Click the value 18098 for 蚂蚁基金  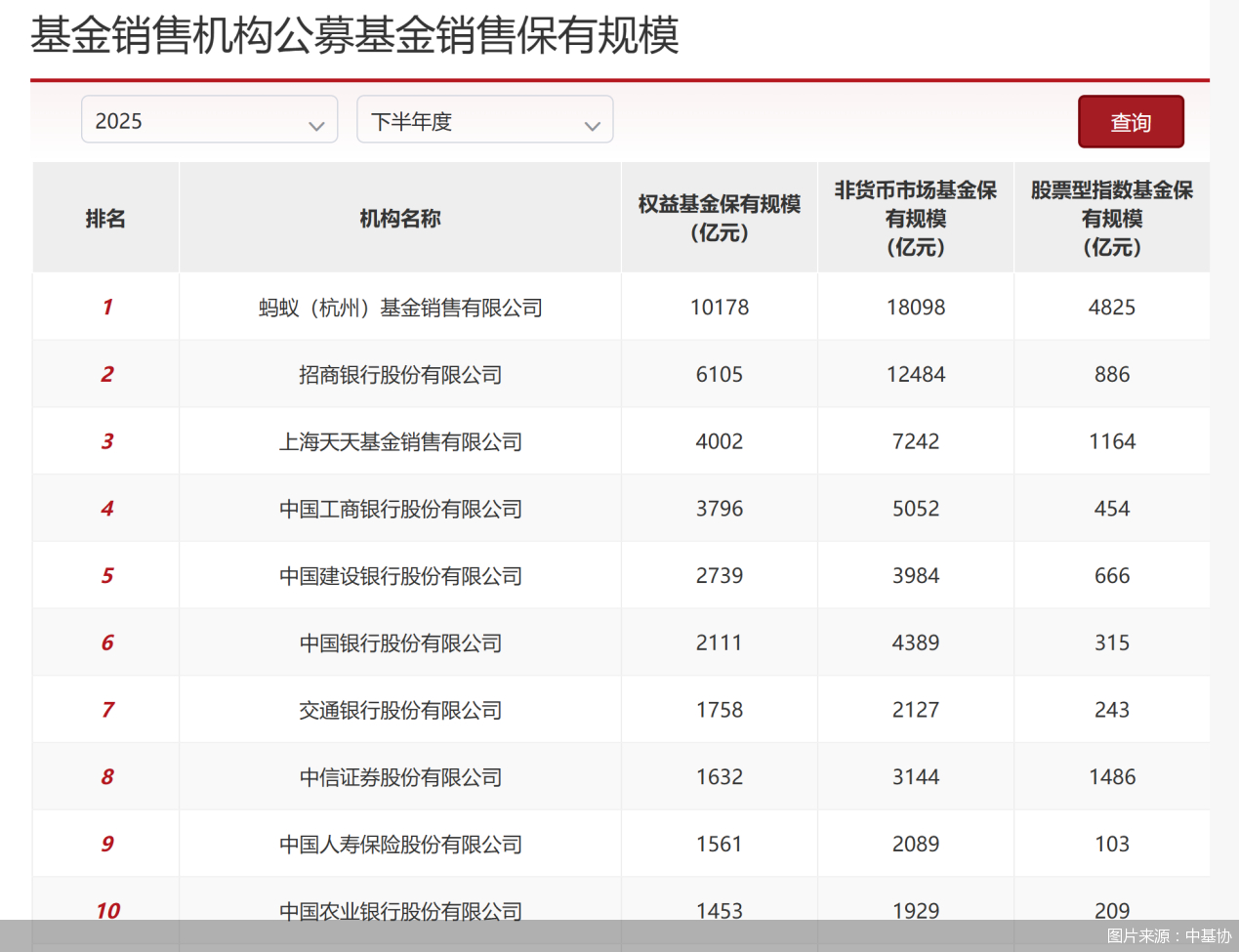[x=915, y=306]
